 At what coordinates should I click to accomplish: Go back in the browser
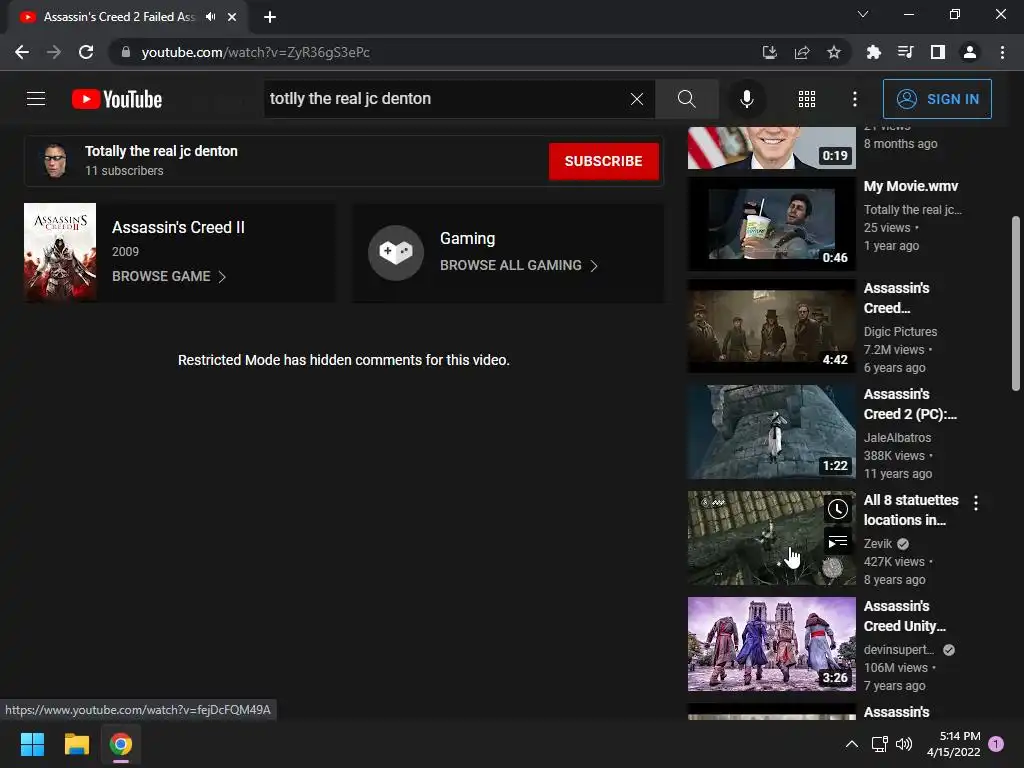point(22,52)
